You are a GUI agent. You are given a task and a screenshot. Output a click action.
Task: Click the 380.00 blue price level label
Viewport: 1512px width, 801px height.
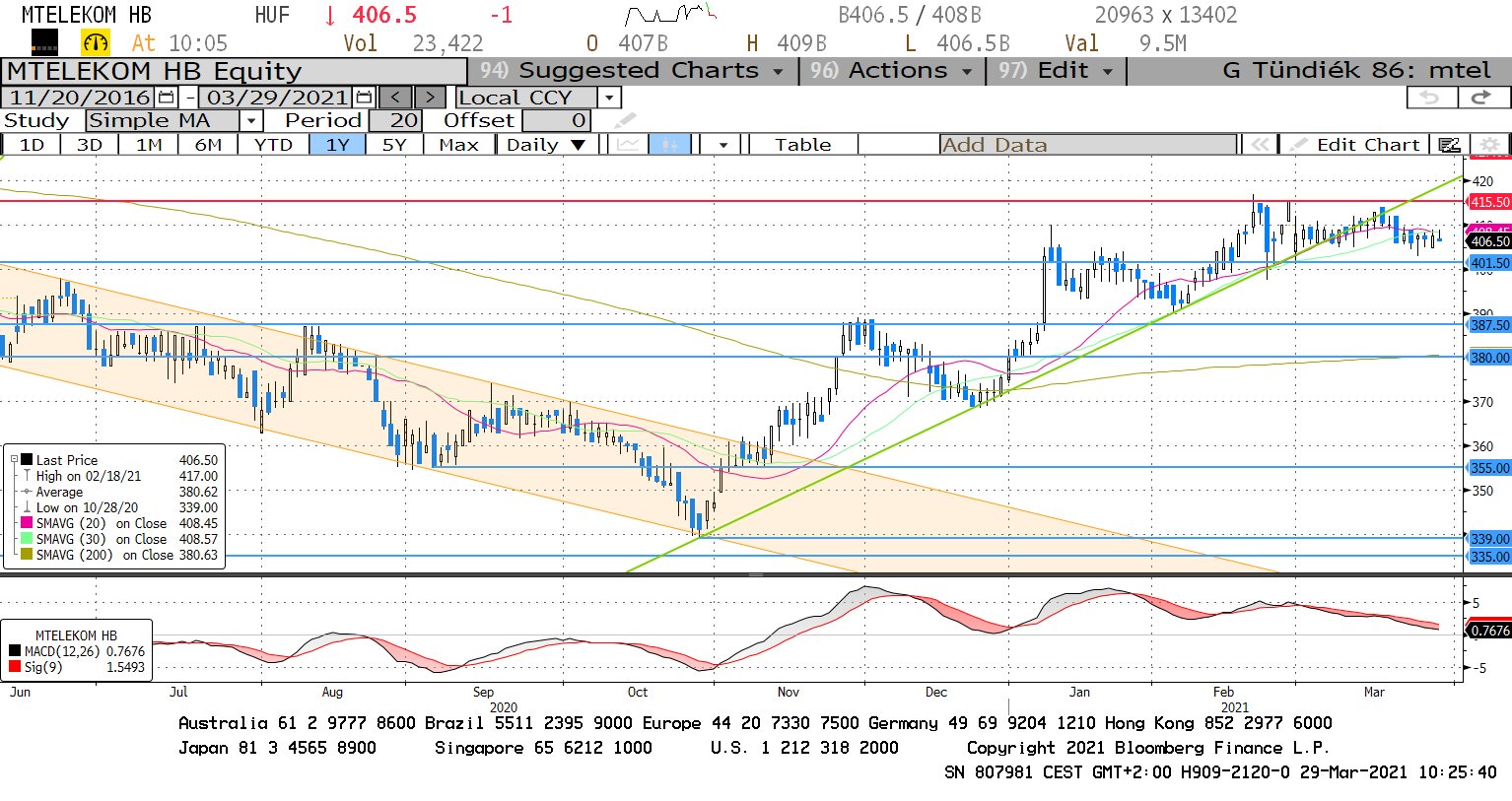(1489, 358)
